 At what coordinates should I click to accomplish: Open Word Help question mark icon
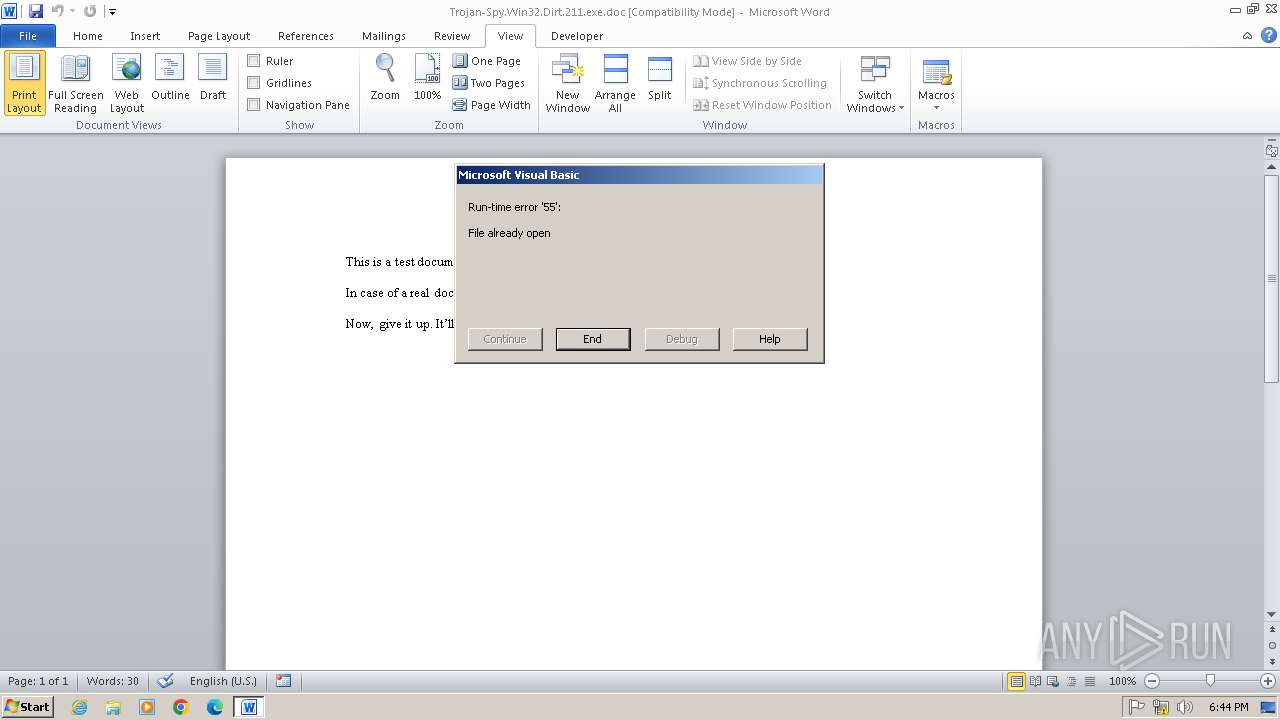pyautogui.click(x=1268, y=35)
